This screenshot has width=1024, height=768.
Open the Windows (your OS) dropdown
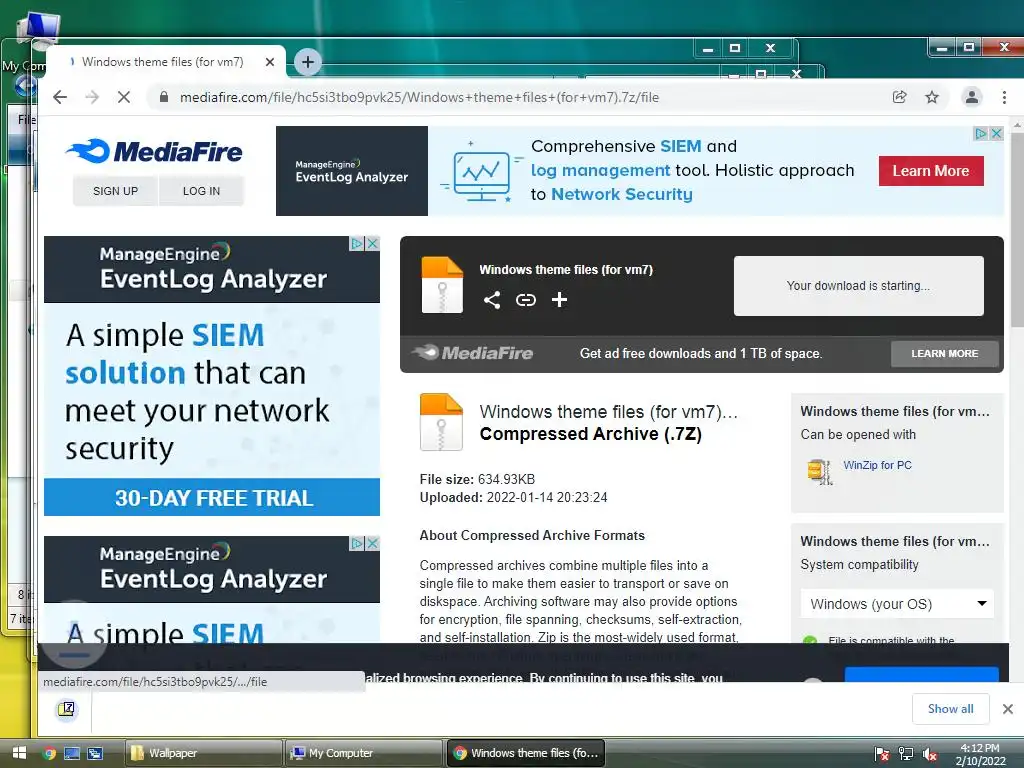click(897, 604)
